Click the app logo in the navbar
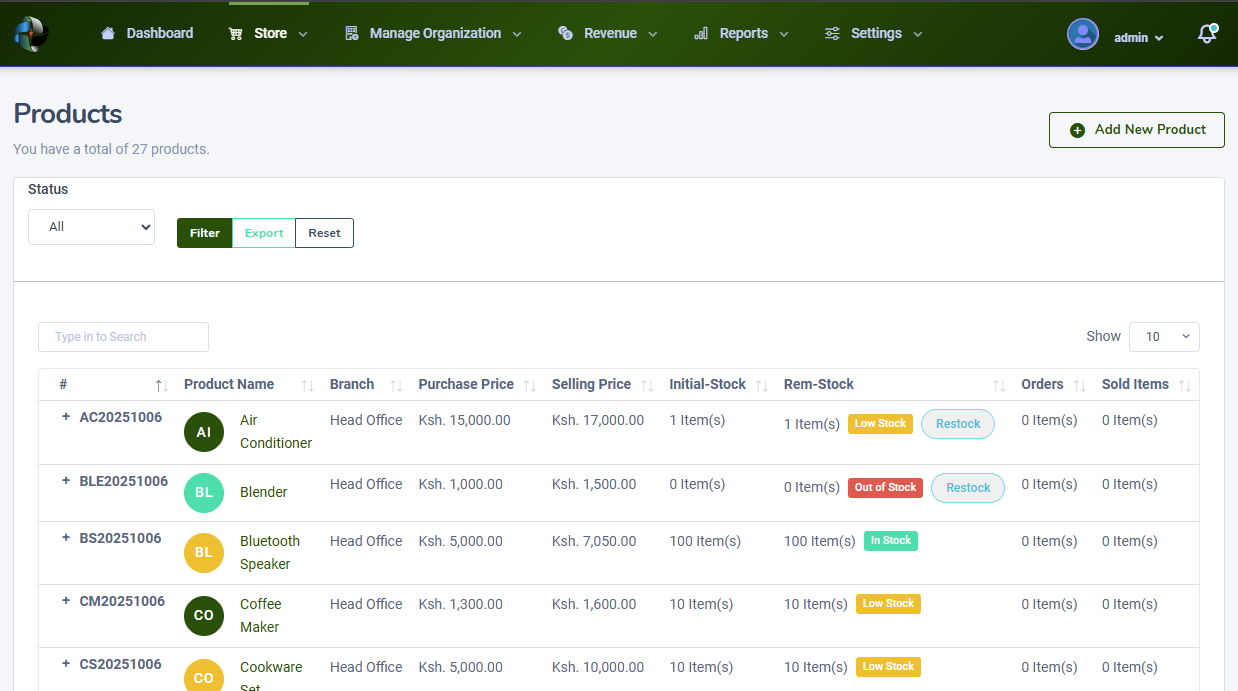1238x691 pixels. tap(31, 34)
